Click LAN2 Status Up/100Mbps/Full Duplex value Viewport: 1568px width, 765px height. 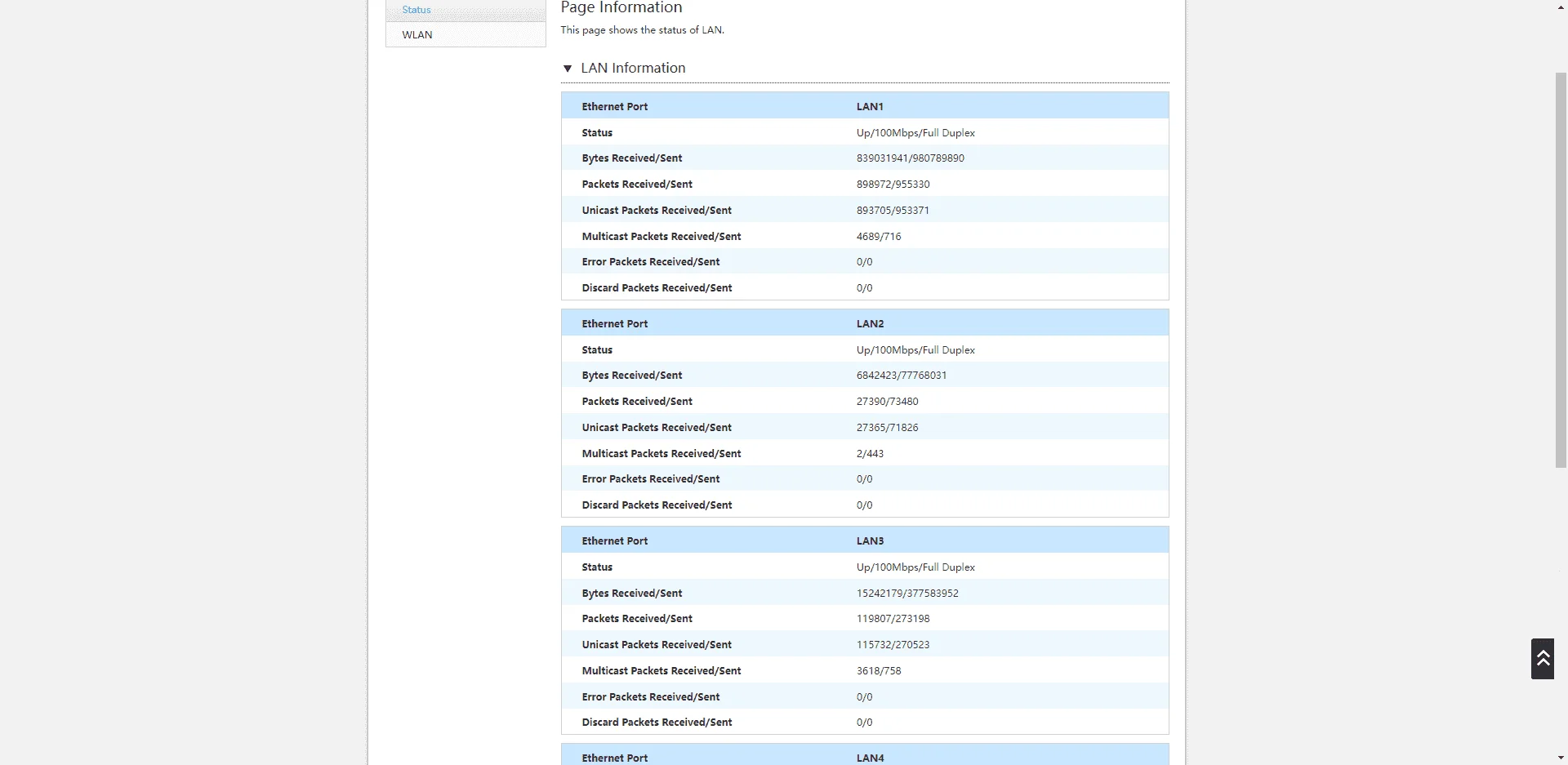coord(915,350)
